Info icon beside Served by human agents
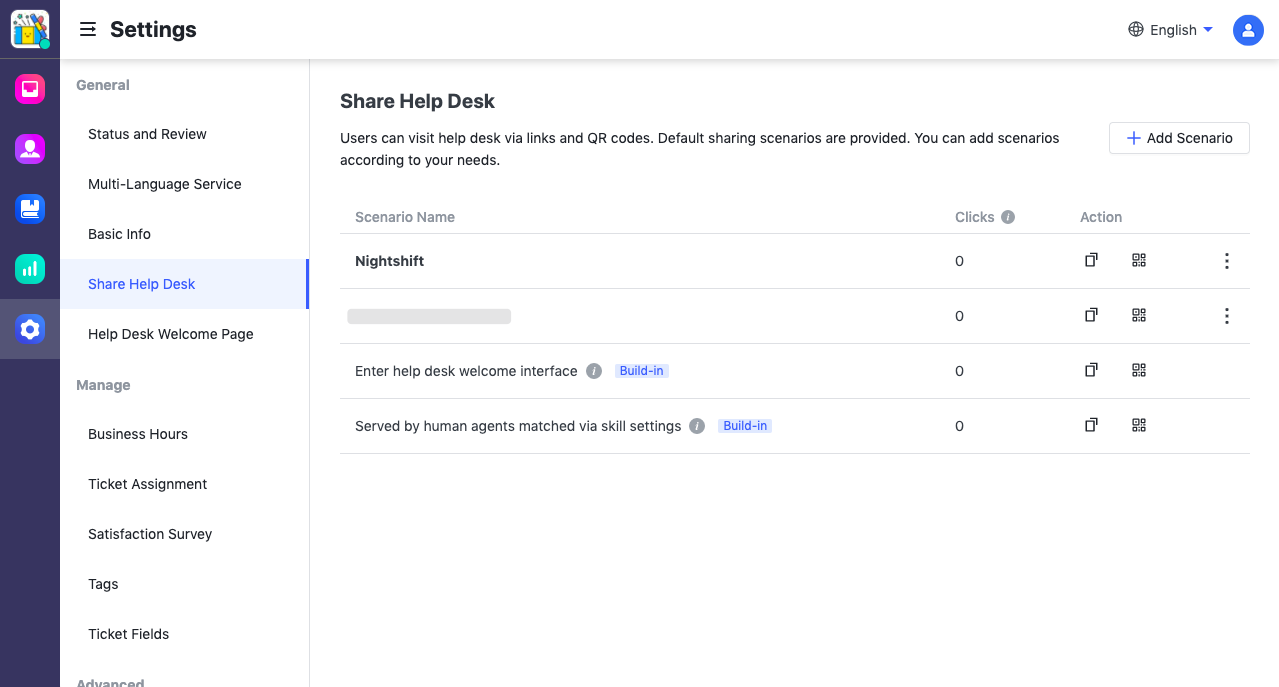 (x=697, y=426)
